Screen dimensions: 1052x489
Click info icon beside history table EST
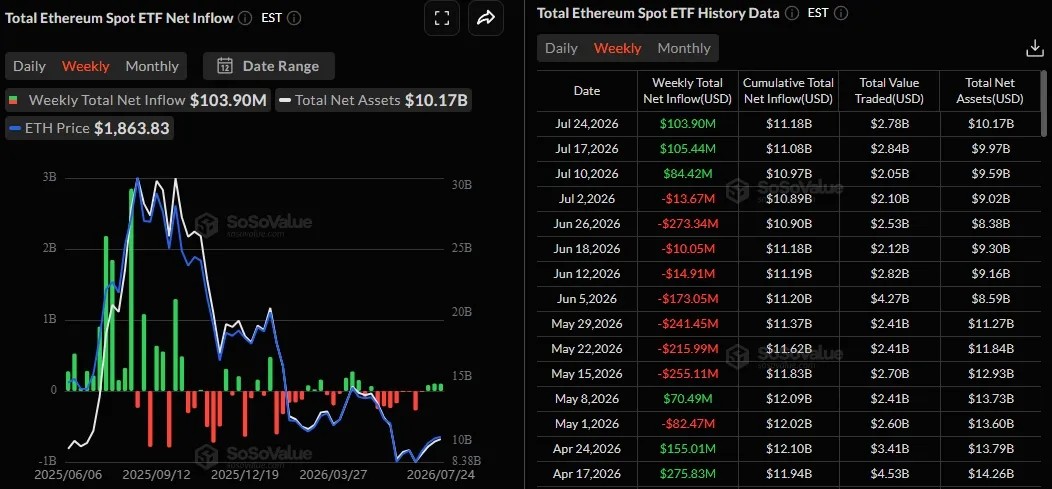[841, 13]
